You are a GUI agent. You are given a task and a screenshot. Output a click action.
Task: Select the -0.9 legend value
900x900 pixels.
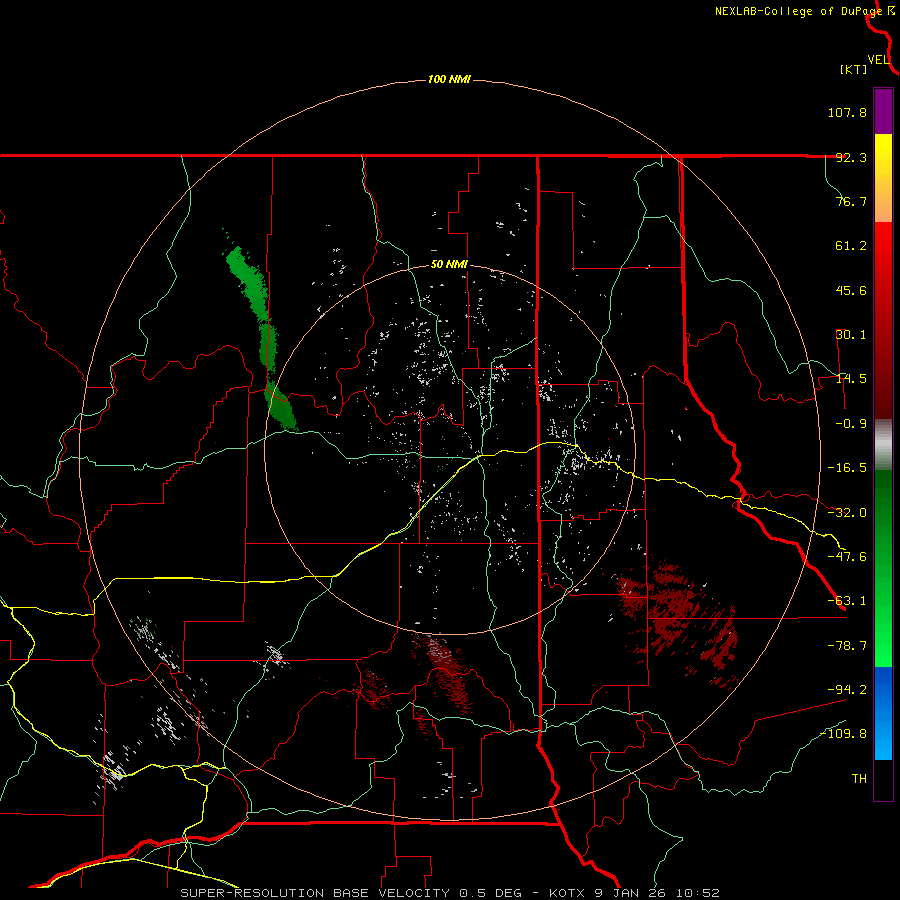pyautogui.click(x=851, y=424)
